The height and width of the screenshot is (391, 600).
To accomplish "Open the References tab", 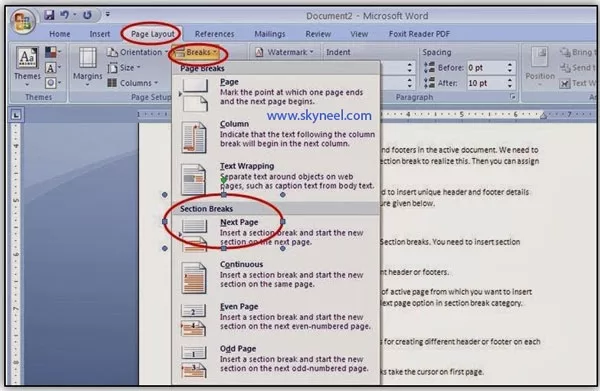I will tap(214, 34).
